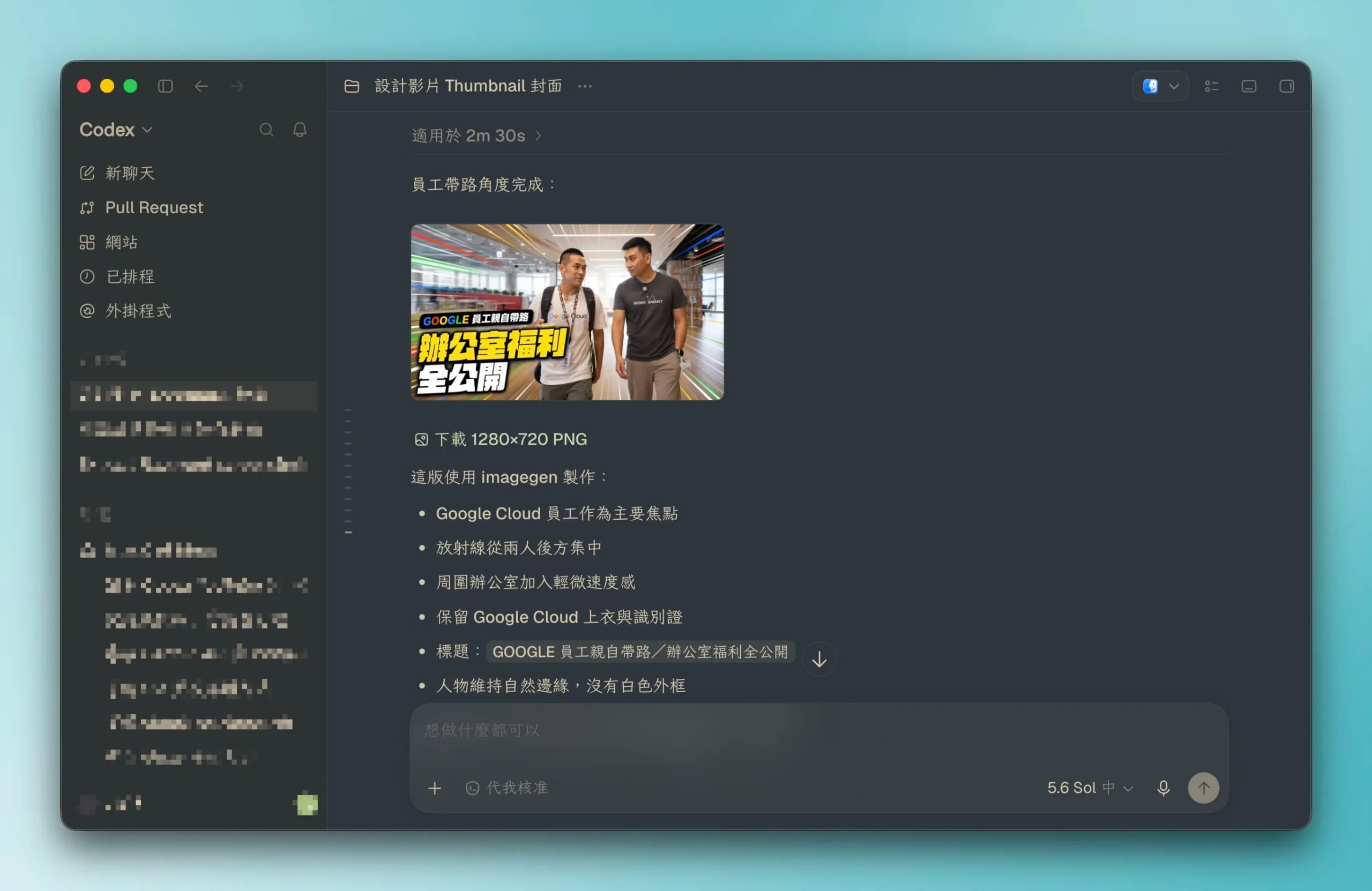Open 網站 section in sidebar
This screenshot has height=891, width=1372.
(x=193, y=242)
